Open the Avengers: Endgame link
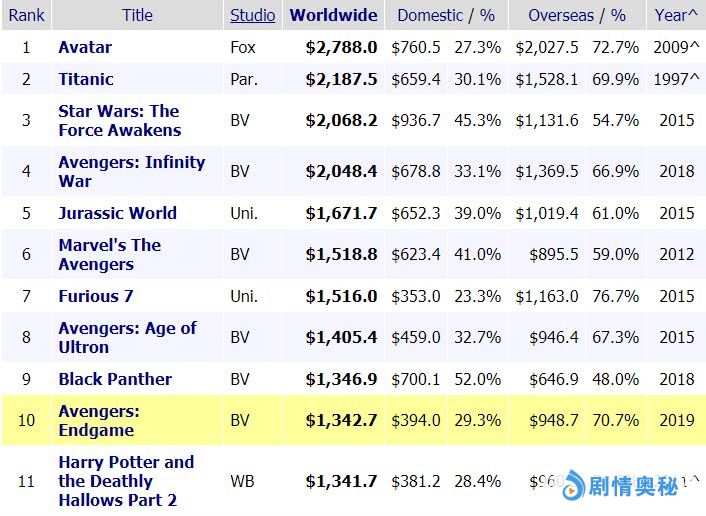706x516 pixels. point(99,421)
